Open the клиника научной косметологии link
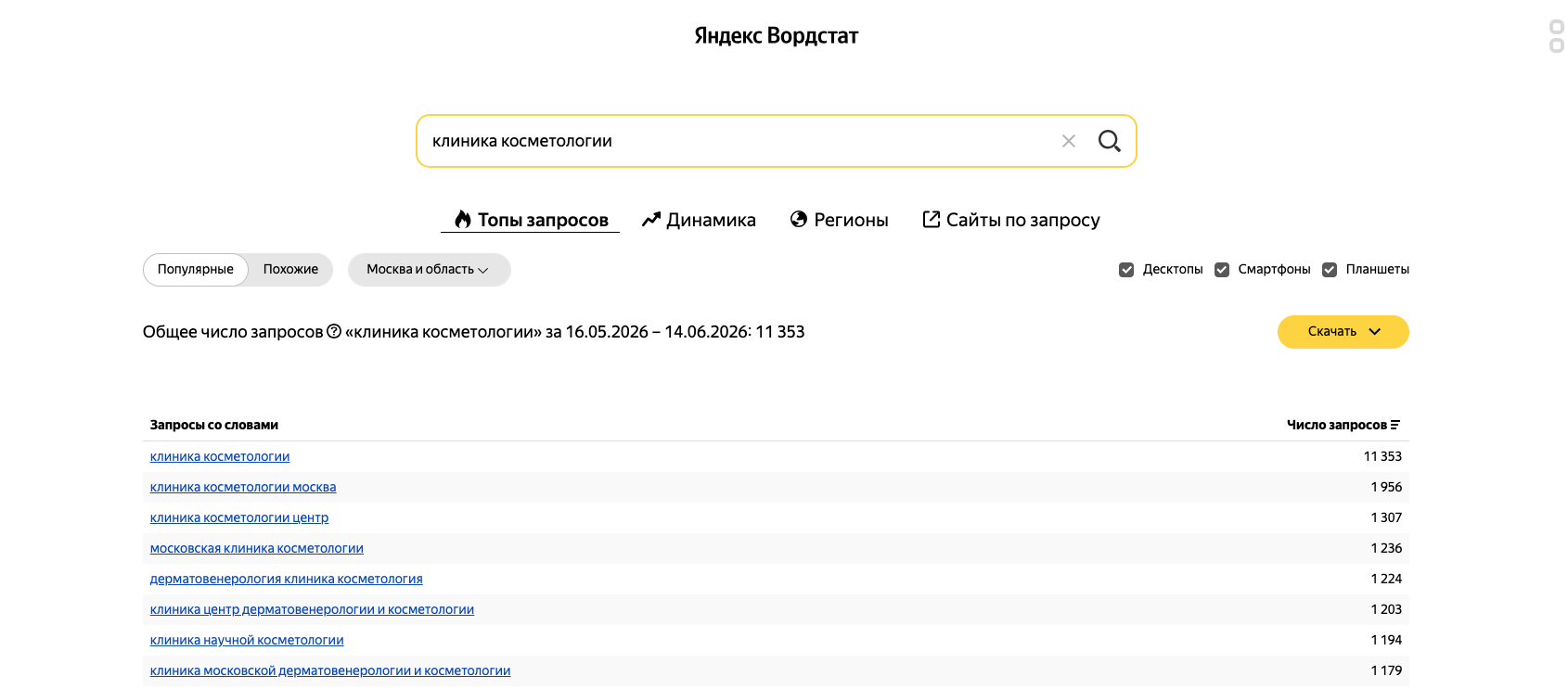 (x=247, y=640)
